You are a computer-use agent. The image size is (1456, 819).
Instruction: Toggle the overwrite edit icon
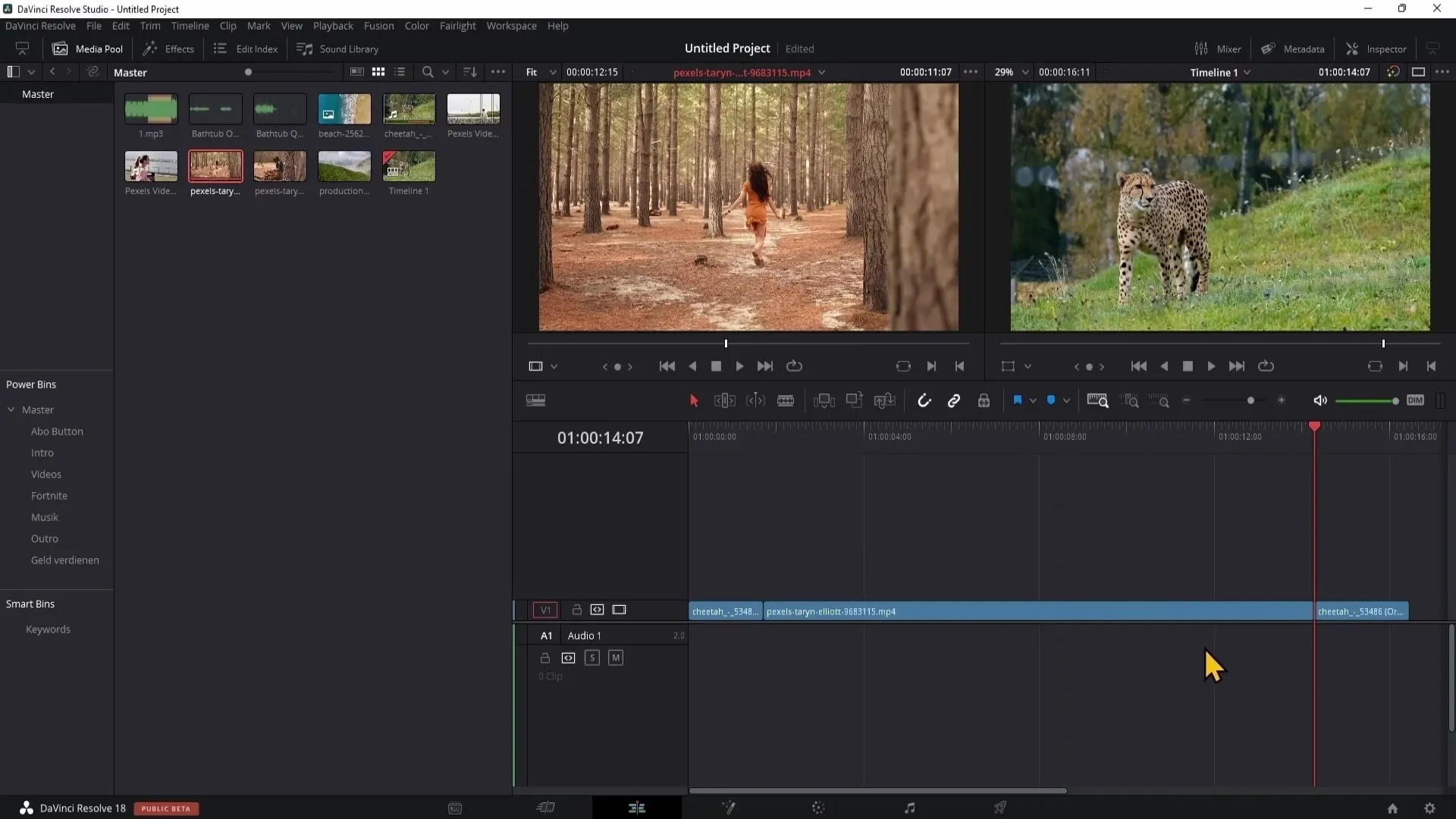(x=854, y=400)
